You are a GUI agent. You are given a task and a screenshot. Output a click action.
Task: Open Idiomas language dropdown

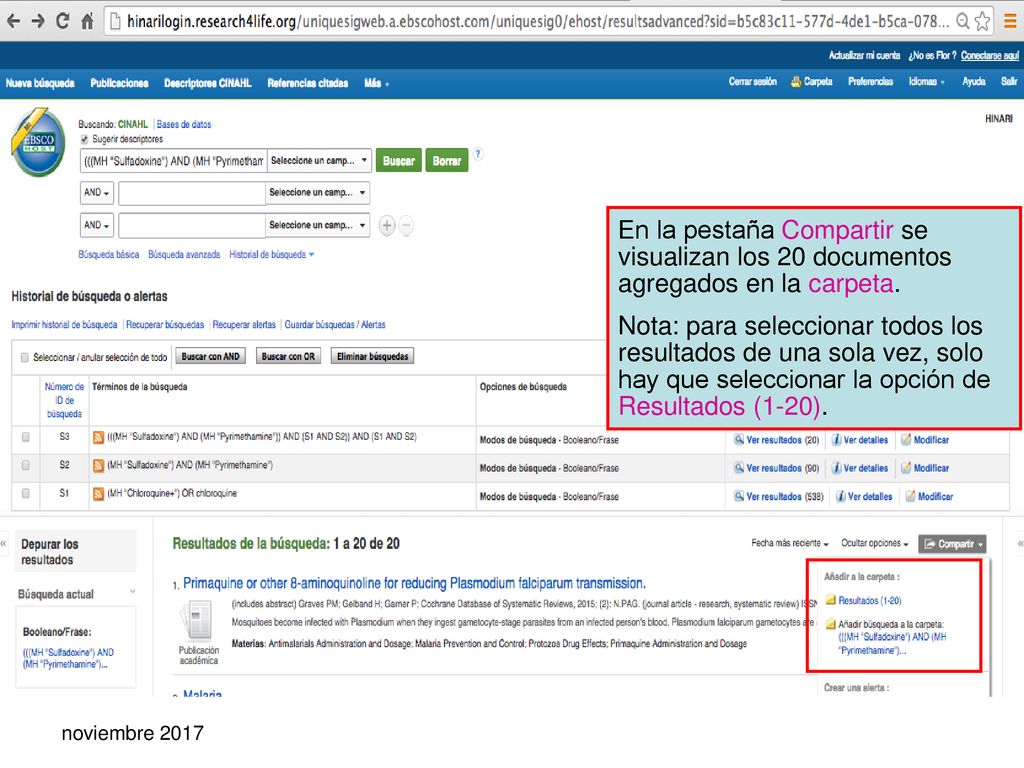coord(926,82)
